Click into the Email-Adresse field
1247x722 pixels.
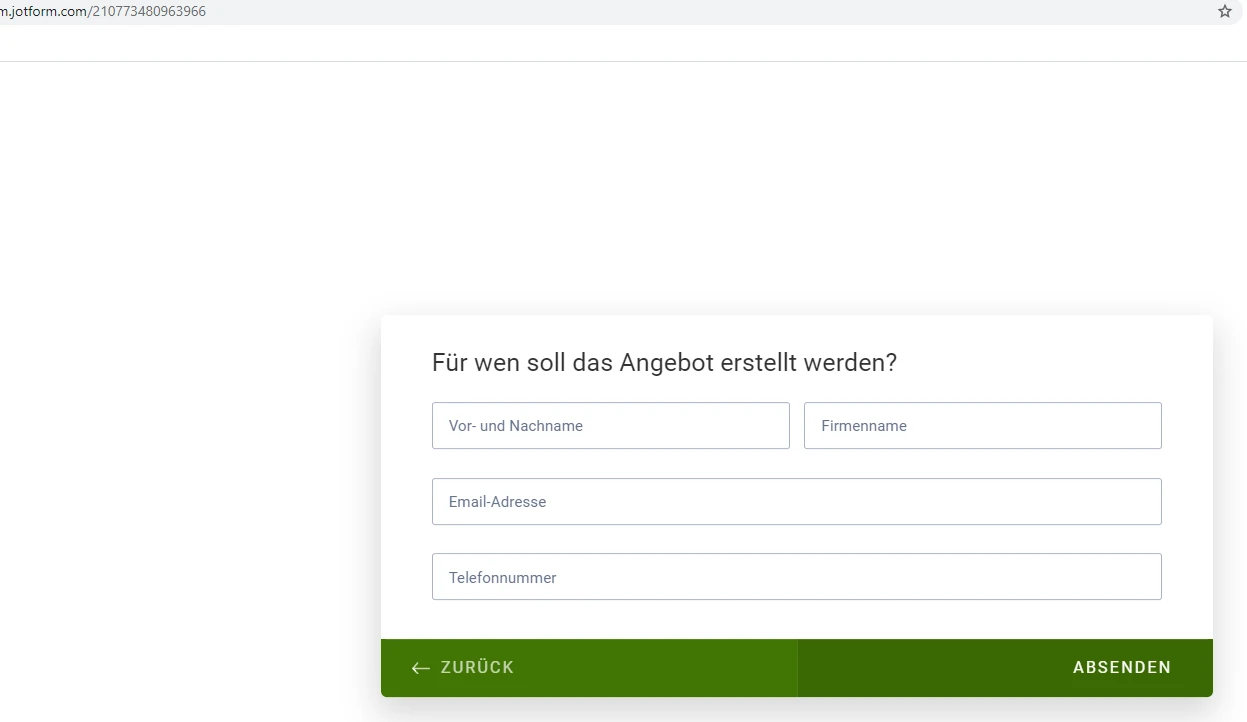click(796, 502)
